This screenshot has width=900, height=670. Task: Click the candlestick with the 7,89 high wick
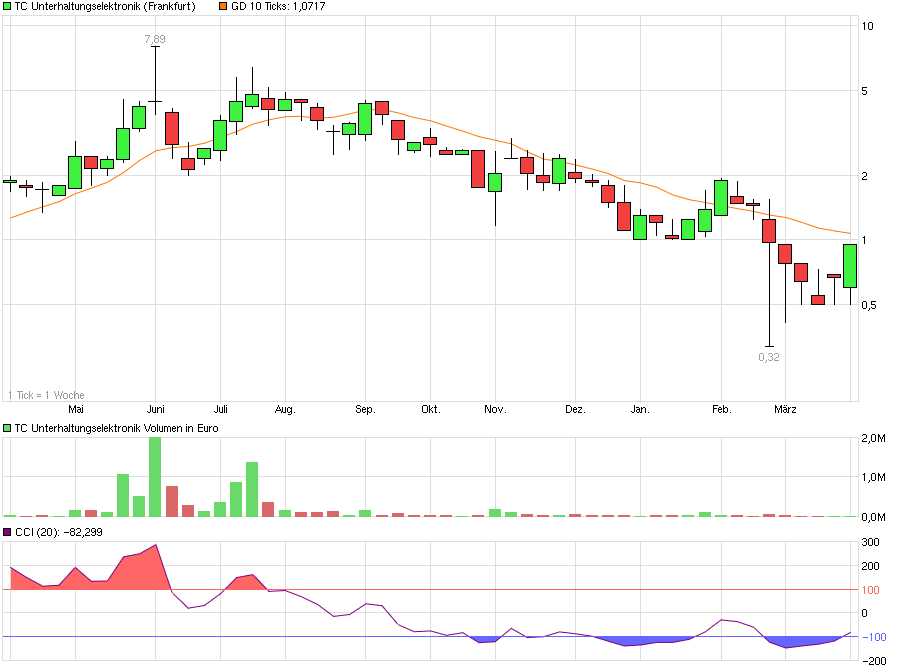point(155,80)
